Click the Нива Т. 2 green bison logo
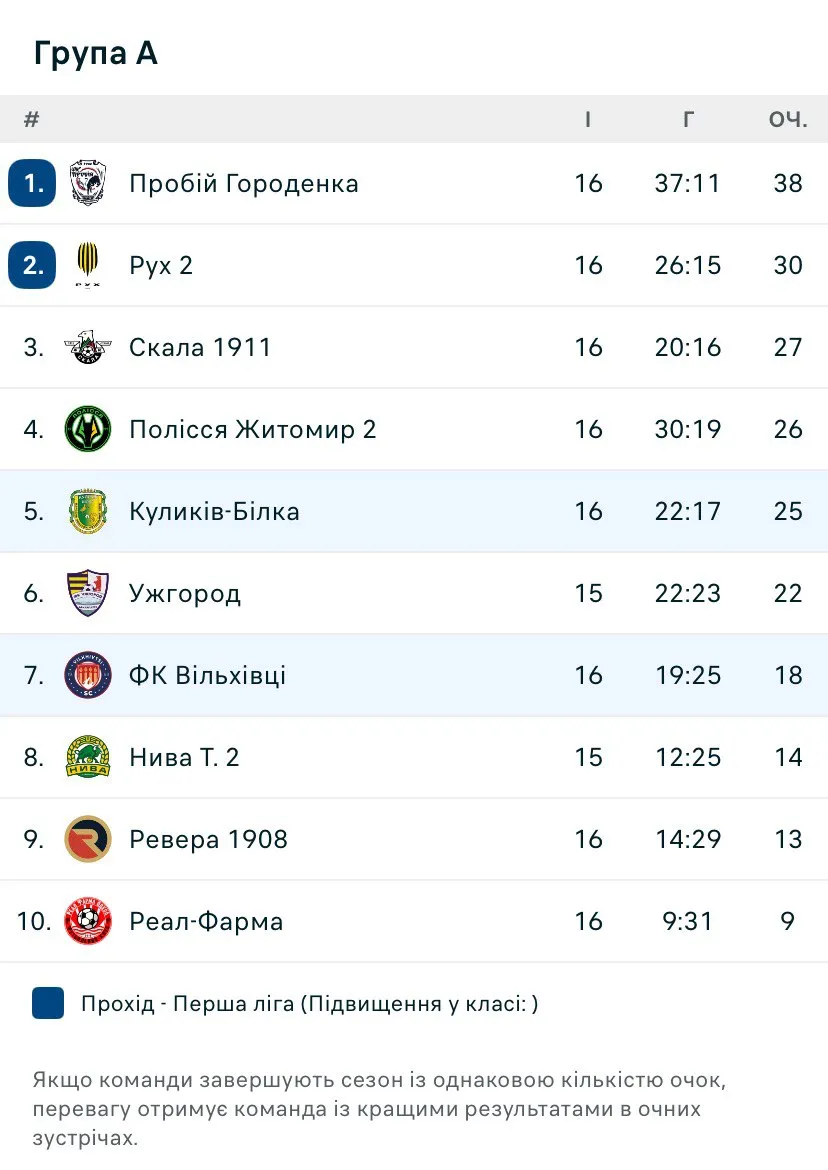 click(88, 757)
